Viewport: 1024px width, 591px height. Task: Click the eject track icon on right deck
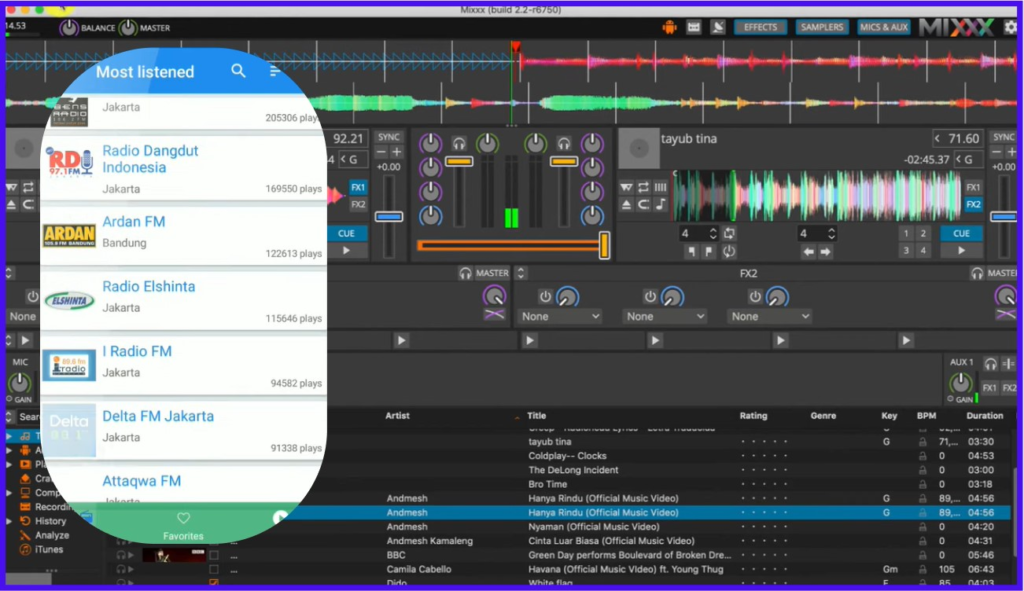pyautogui.click(x=627, y=204)
